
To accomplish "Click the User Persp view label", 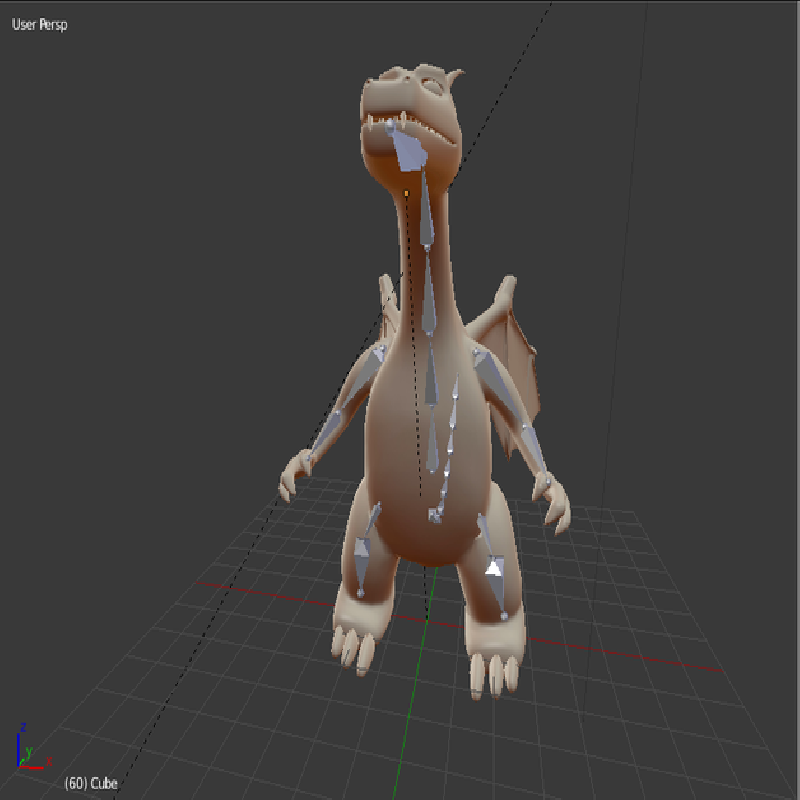I will (39, 23).
